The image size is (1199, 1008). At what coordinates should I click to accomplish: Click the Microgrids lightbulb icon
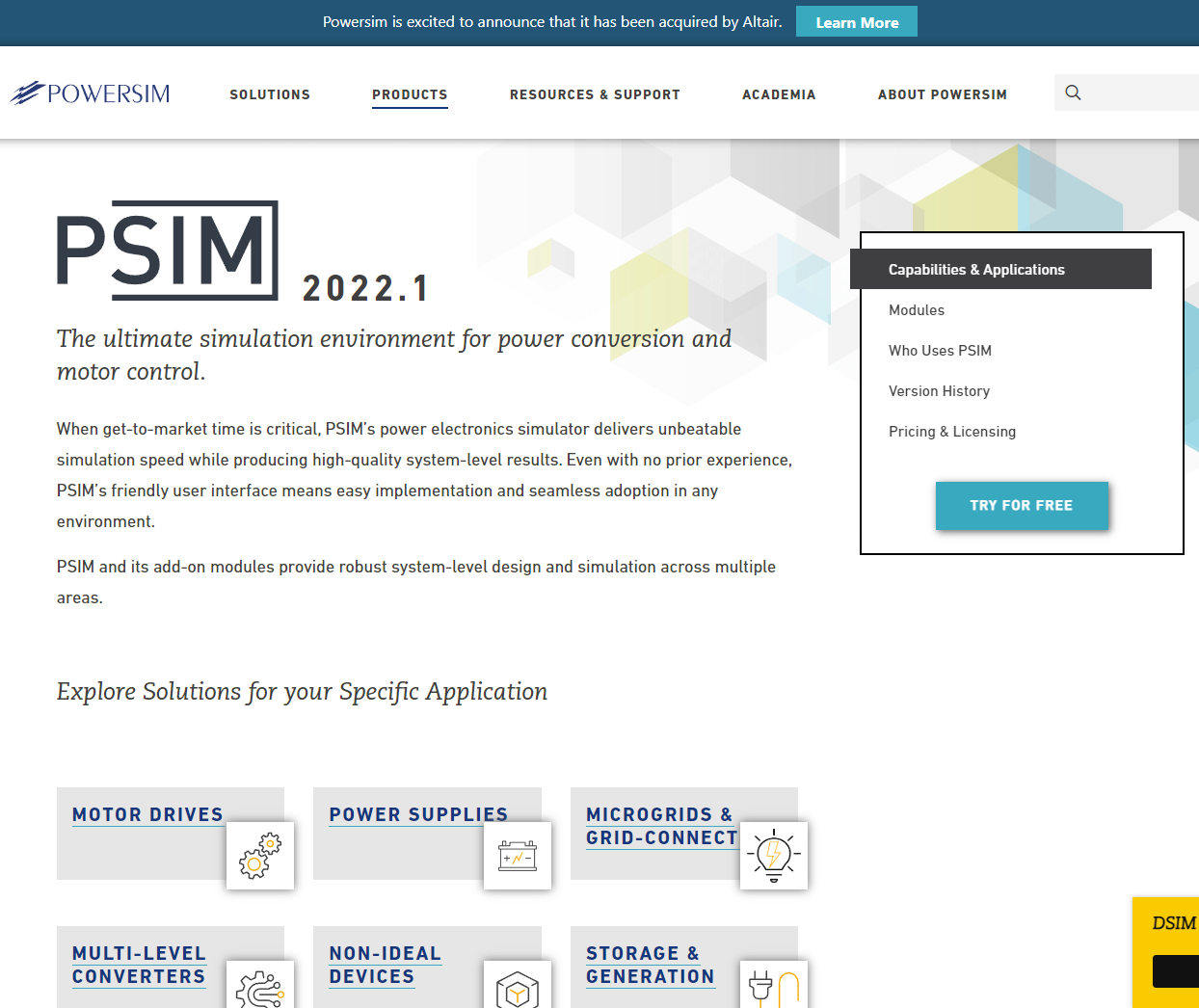click(774, 856)
